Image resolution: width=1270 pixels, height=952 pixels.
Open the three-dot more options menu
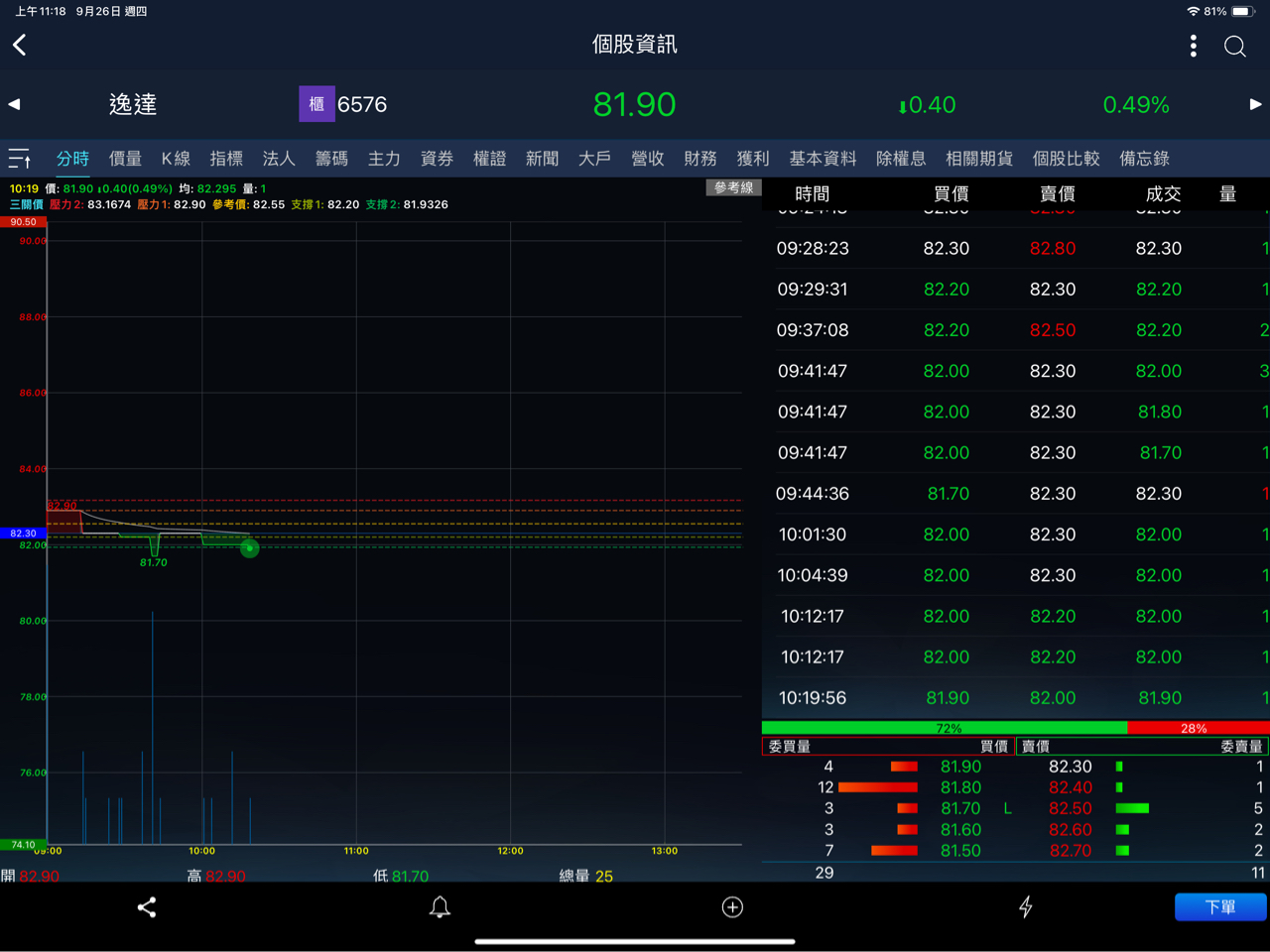[1193, 46]
